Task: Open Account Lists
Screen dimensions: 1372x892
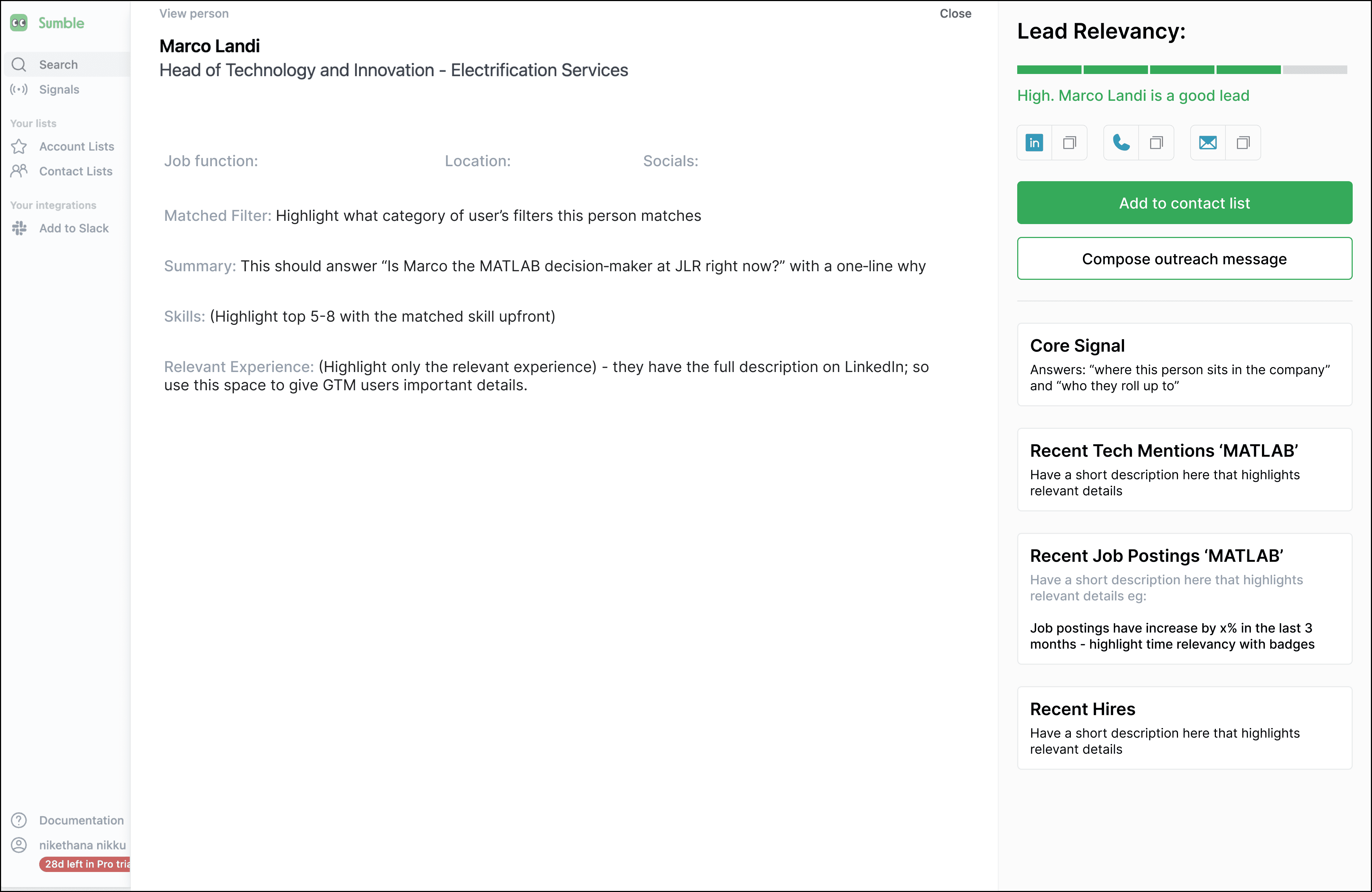Action: [76, 147]
